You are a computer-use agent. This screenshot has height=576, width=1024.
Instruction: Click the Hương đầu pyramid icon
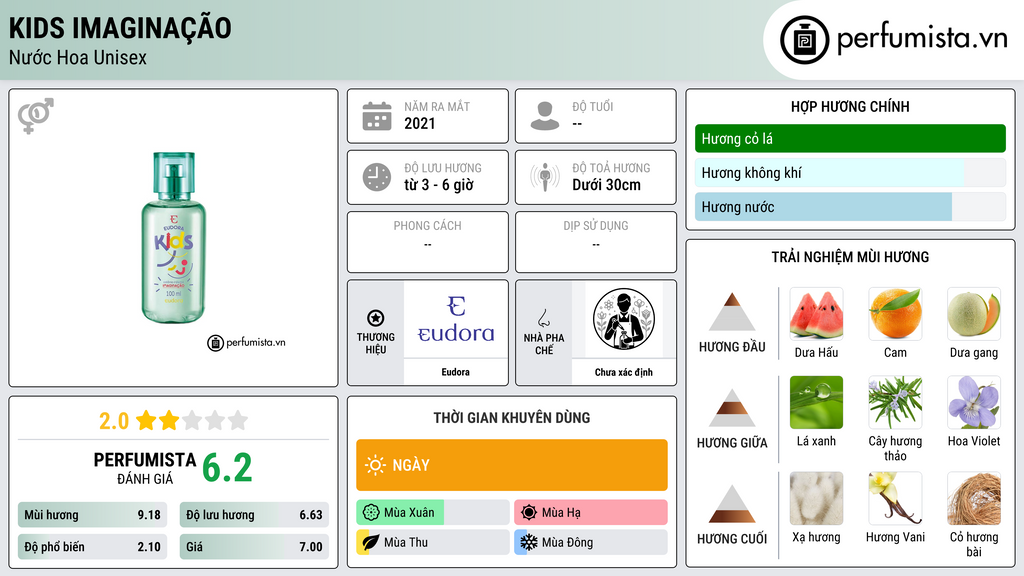point(732,312)
